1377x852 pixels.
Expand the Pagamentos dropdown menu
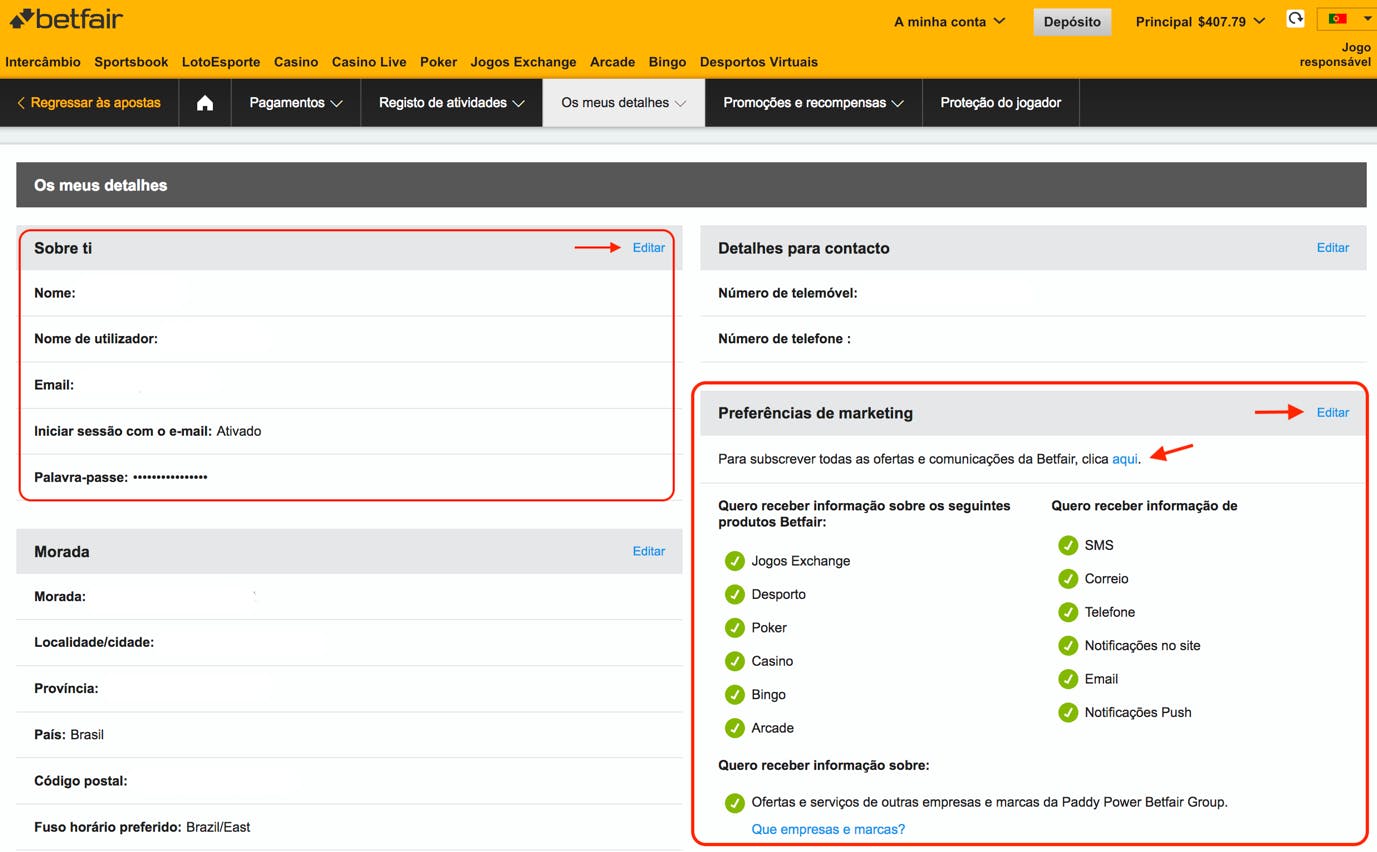295,103
